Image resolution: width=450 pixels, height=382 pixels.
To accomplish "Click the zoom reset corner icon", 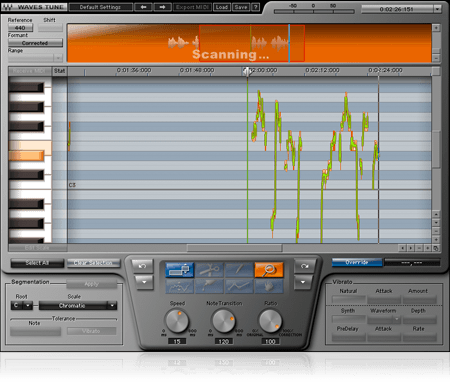I will 436,248.
